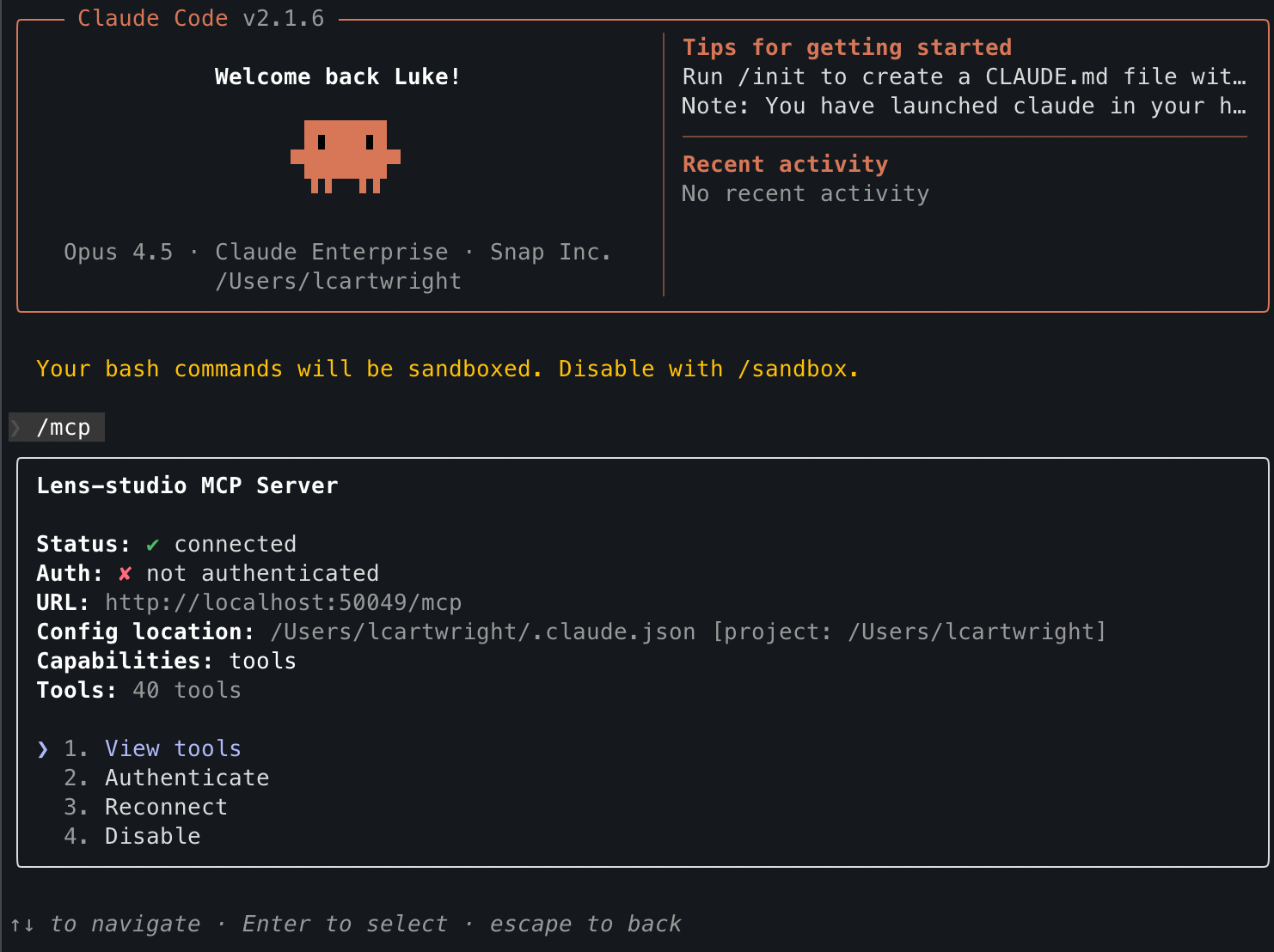Click the 40 tools count text
The height and width of the screenshot is (952, 1274).
tap(187, 691)
